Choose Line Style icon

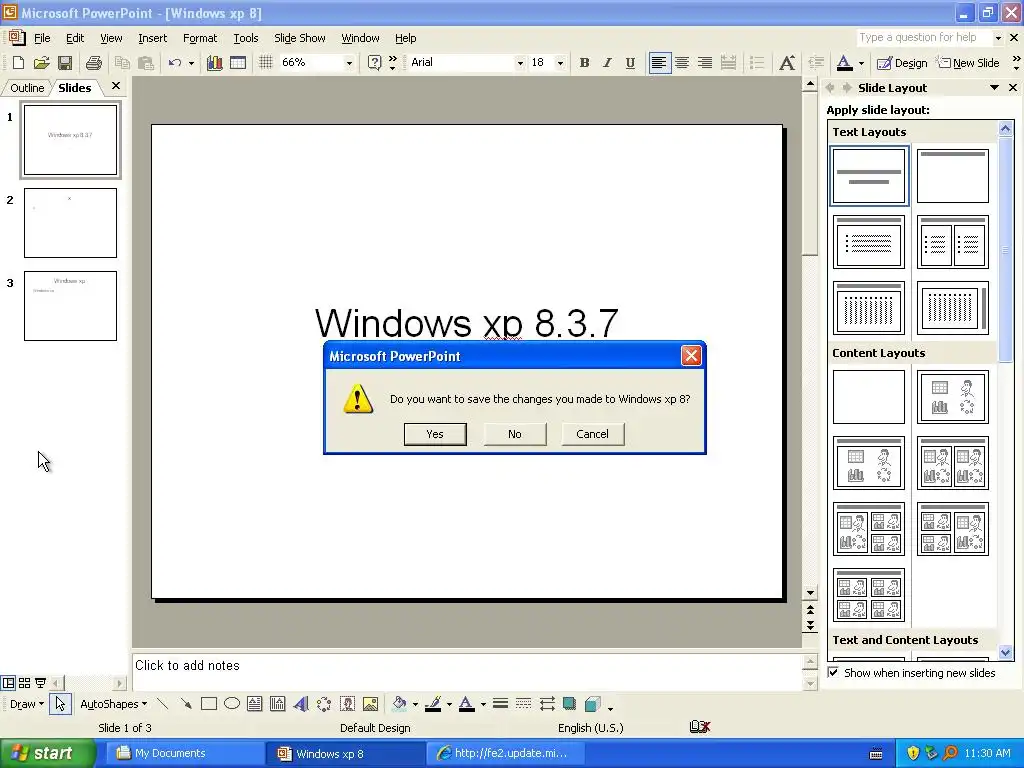point(500,704)
